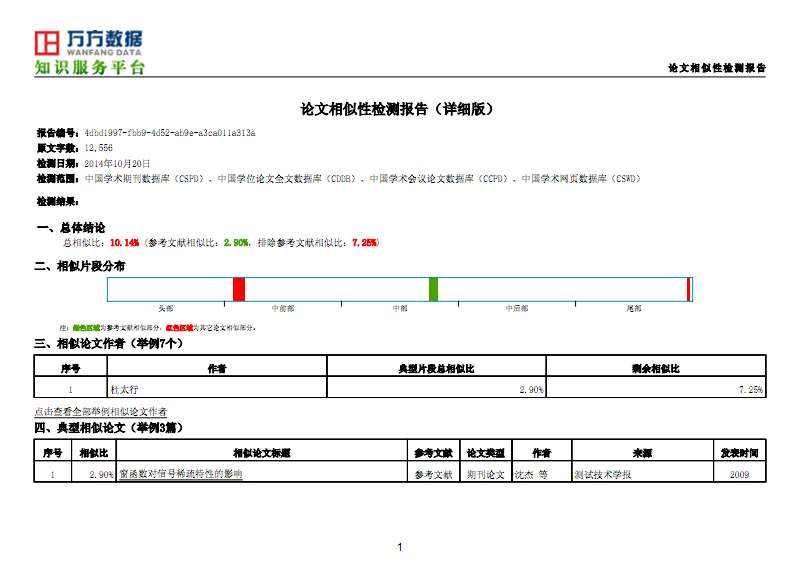
Task: Click the 中部 label under the bar
Action: (x=400, y=308)
